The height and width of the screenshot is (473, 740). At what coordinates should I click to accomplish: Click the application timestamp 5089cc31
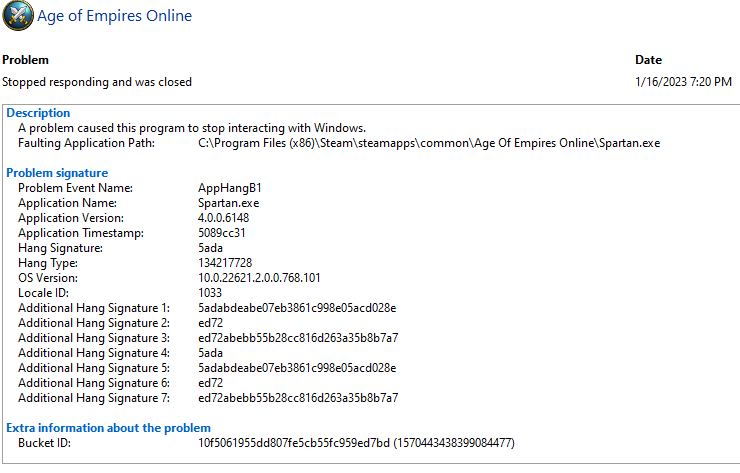coord(222,233)
